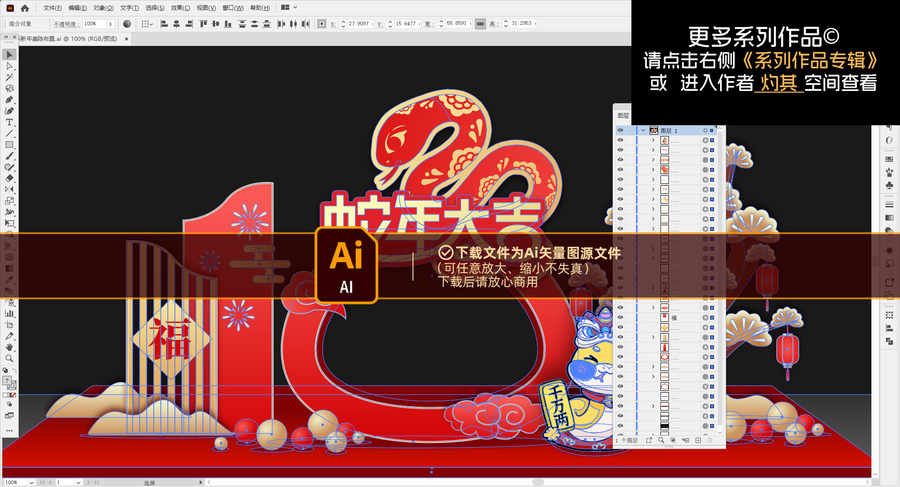Open the 对象(O) menu
This screenshot has width=900, height=487.
[x=103, y=8]
